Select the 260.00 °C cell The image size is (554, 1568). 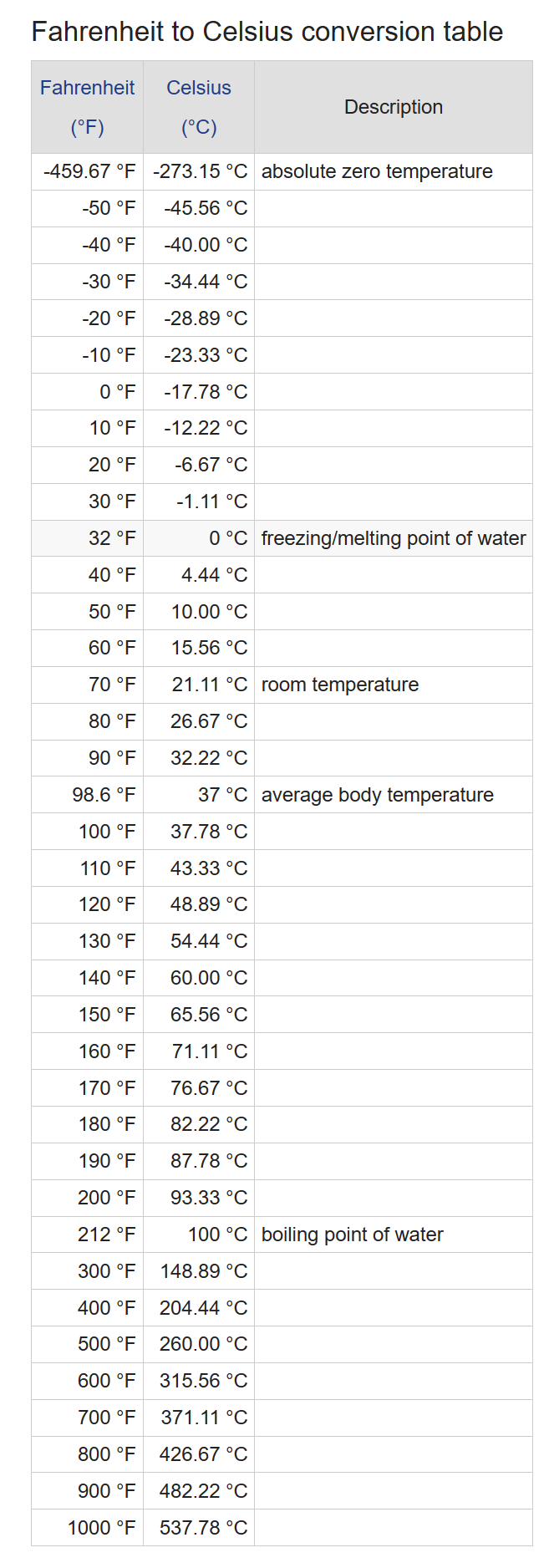coord(204,1344)
